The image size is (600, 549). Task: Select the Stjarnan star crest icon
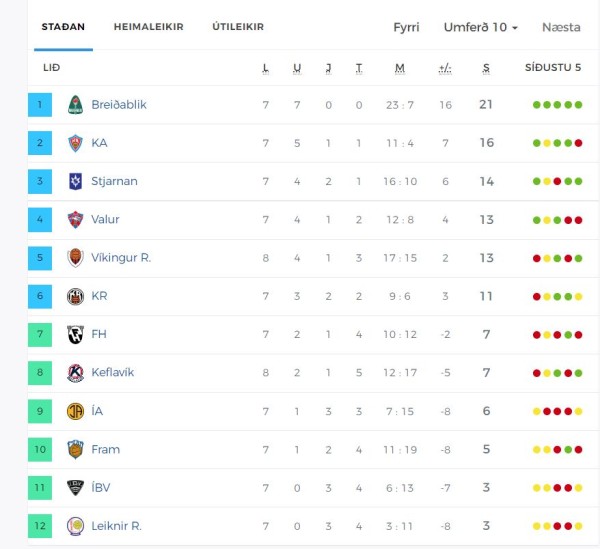click(x=75, y=181)
